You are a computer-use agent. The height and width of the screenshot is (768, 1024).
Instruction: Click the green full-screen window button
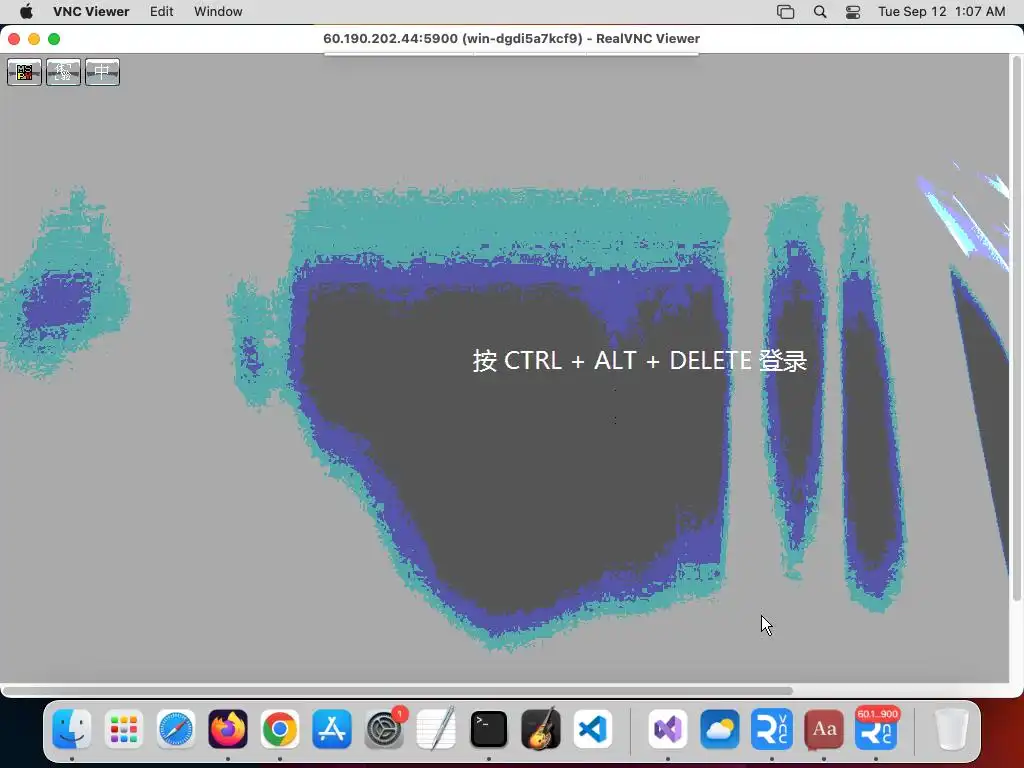(x=54, y=39)
